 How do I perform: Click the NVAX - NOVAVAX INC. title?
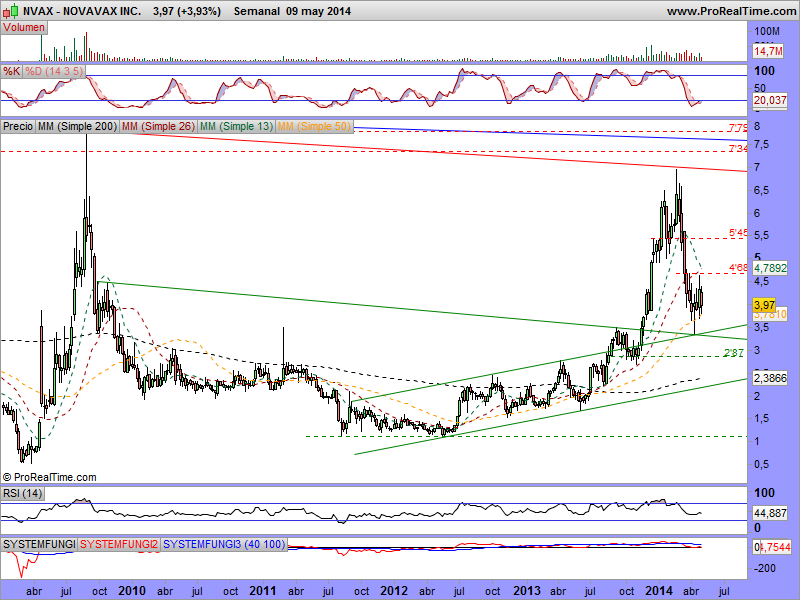(82, 11)
